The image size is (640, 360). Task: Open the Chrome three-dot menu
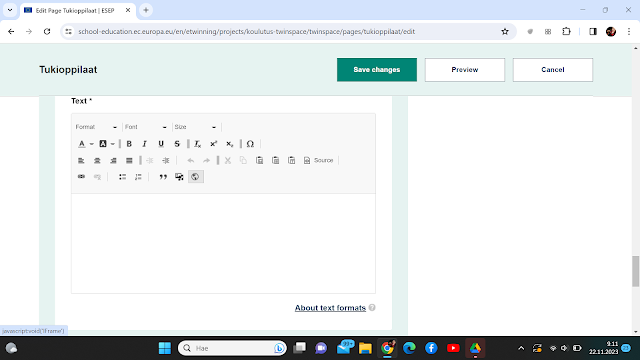629,31
